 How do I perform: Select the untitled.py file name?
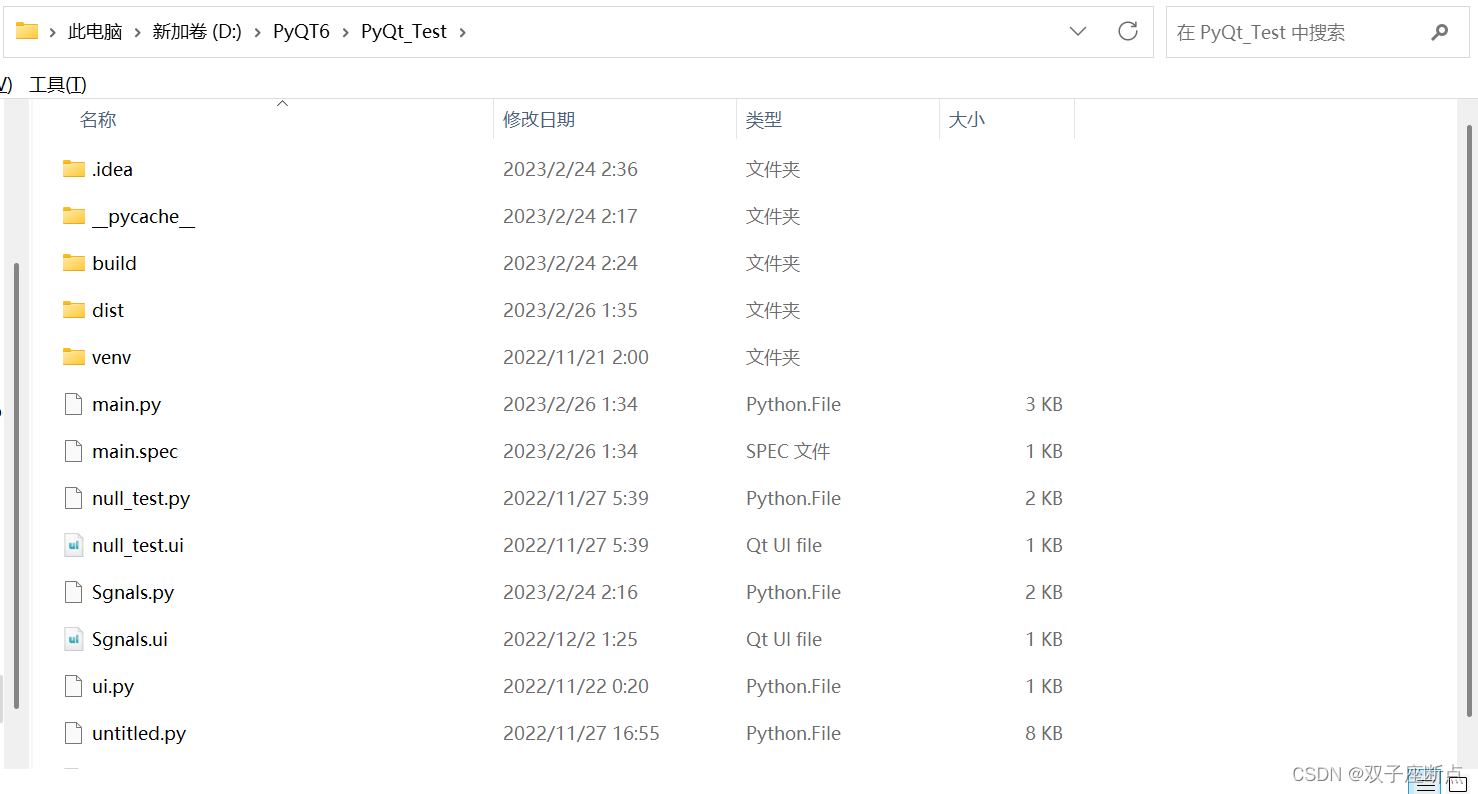pos(139,733)
